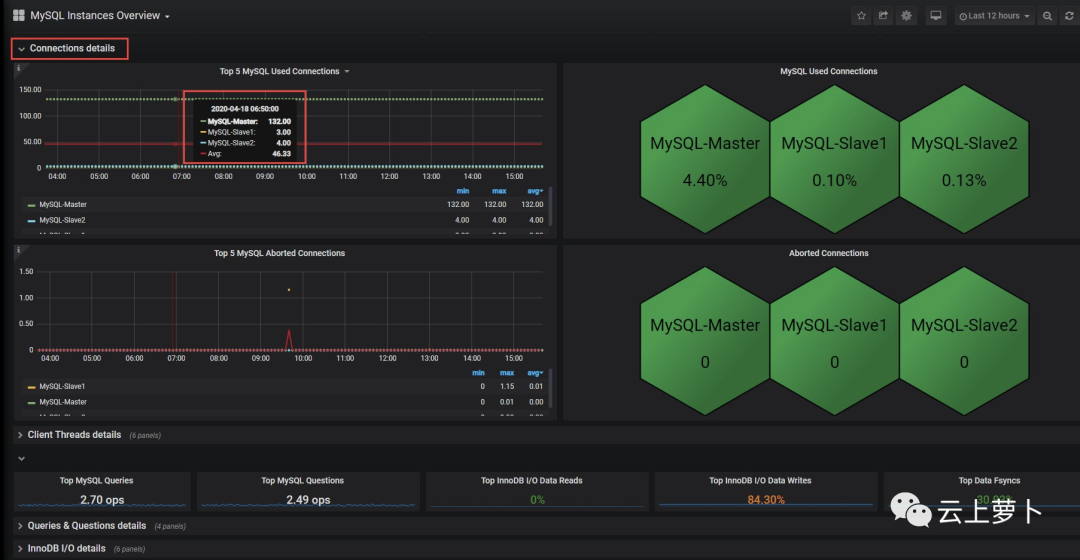Collapse the Connections details row
This screenshot has height=560, width=1080.
pos(66,48)
